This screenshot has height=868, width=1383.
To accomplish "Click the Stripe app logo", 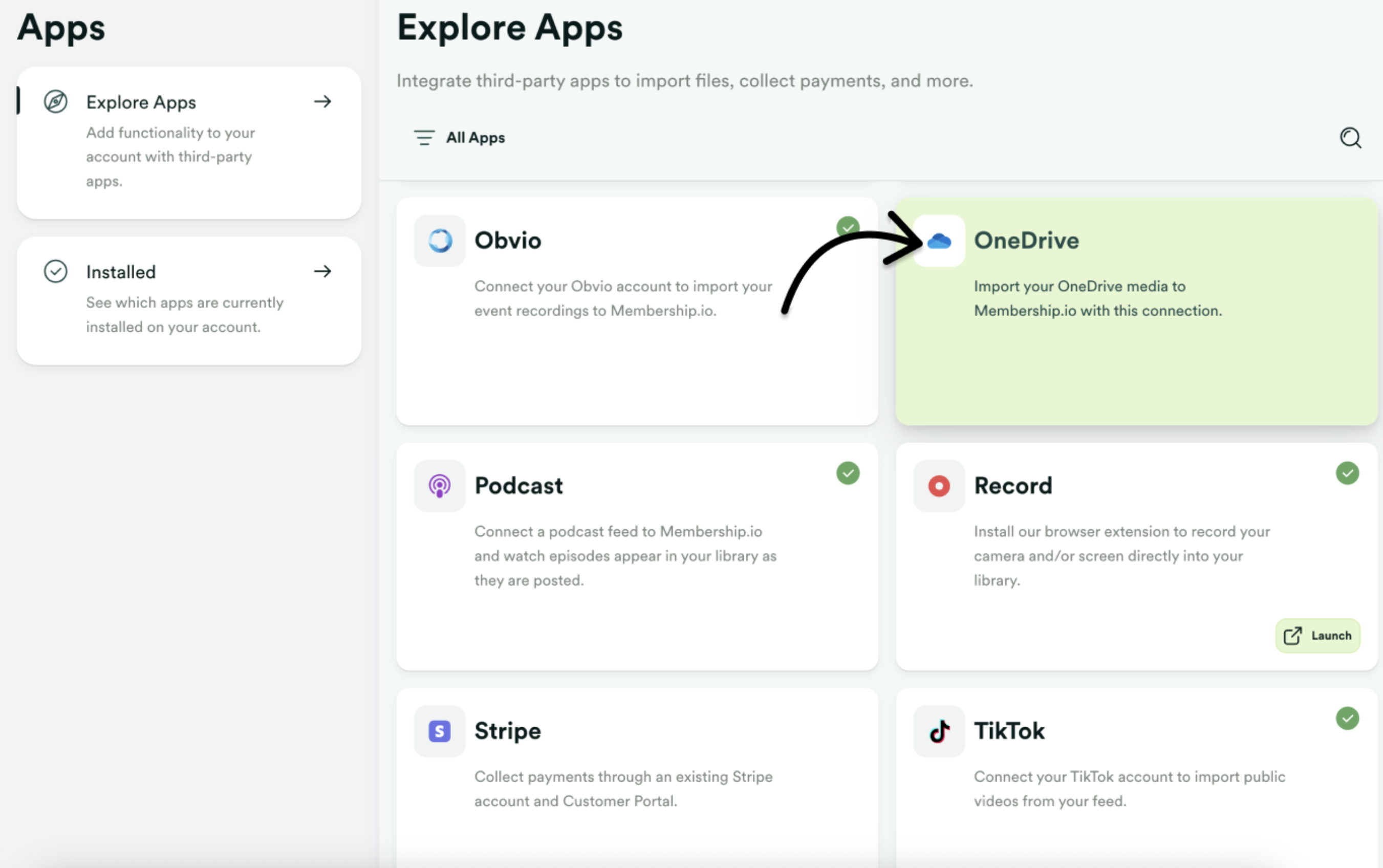I will (x=440, y=731).
